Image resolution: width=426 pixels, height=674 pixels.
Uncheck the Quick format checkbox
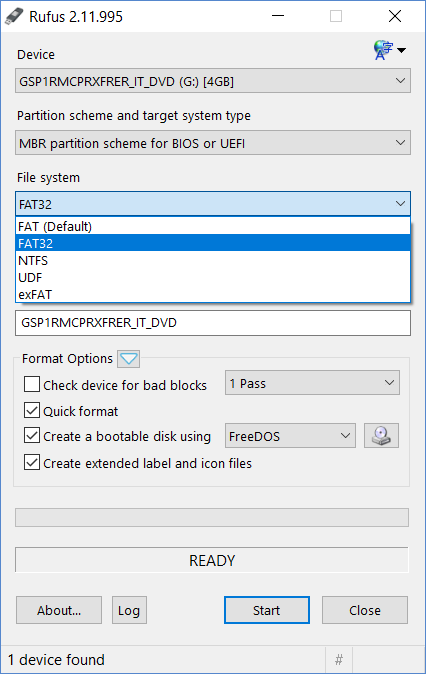(x=32, y=411)
